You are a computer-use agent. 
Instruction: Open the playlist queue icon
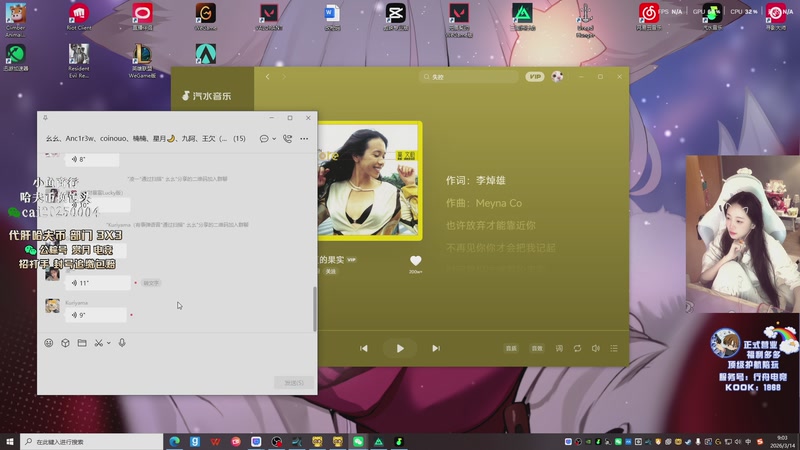614,348
